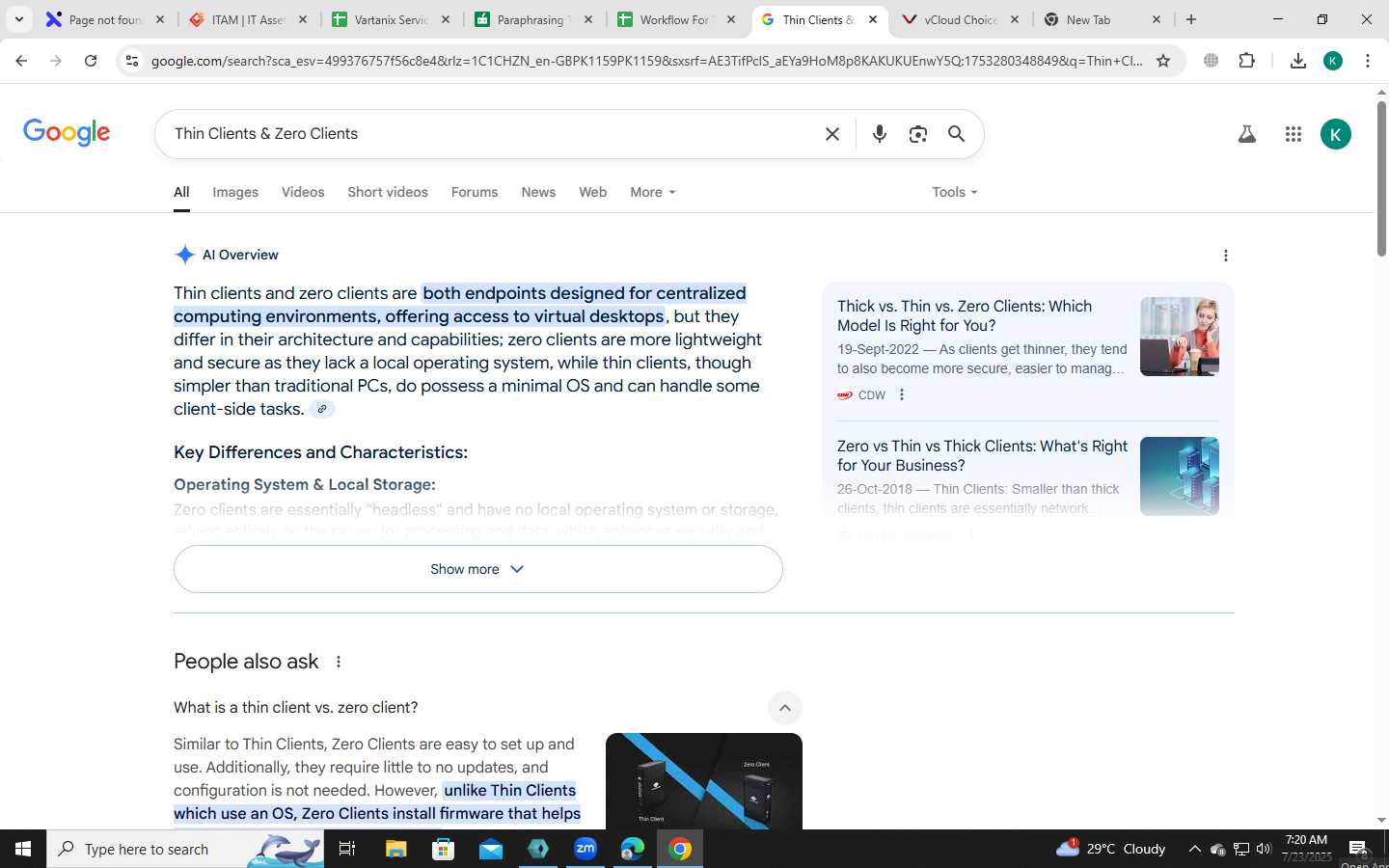The width and height of the screenshot is (1389, 868).
Task: Switch to Short videos tab
Action: coord(388,192)
